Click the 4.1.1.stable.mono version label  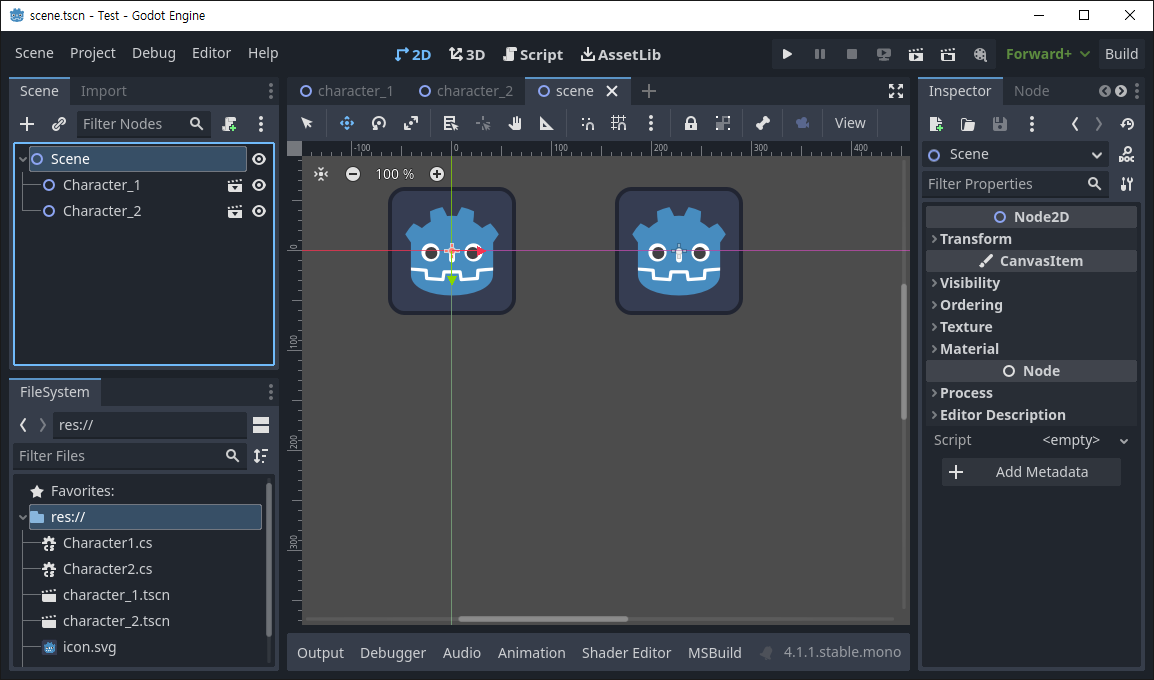pos(841,652)
